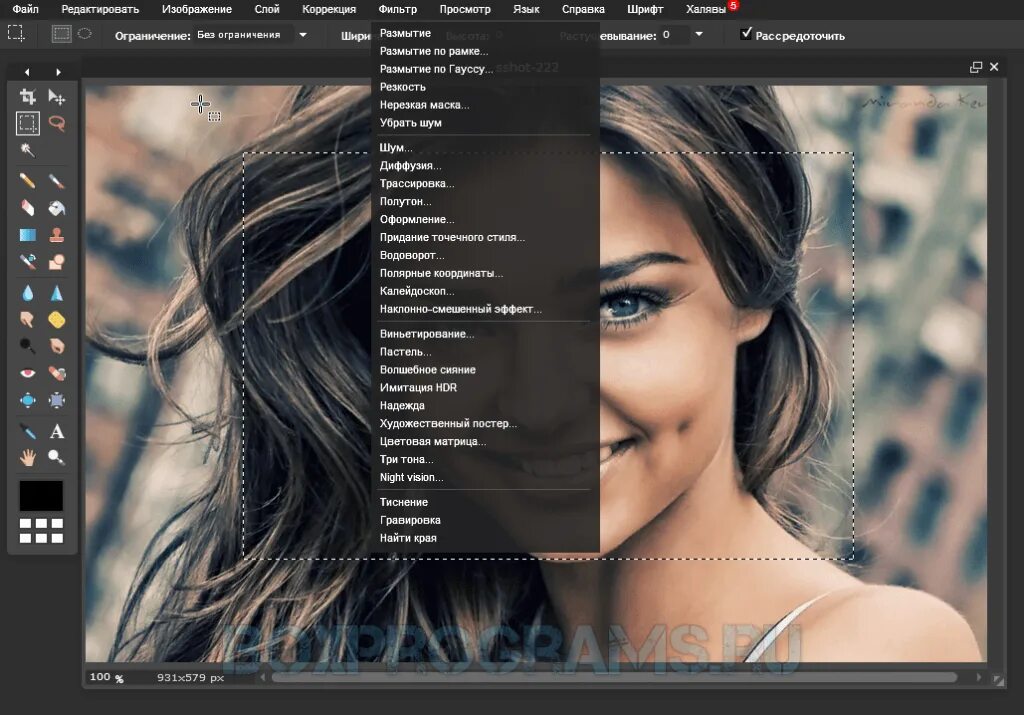Select the Lasso tool
This screenshot has height=715, width=1024.
[57, 123]
